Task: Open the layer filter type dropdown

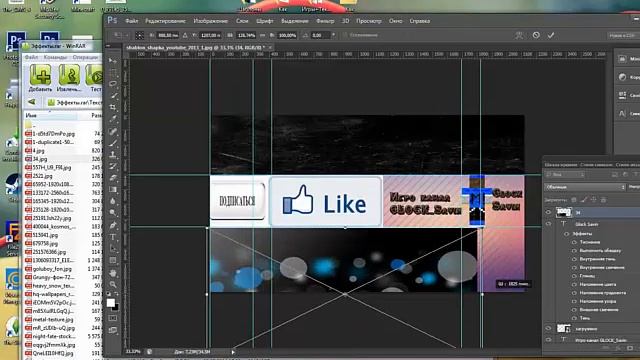Action: [x=565, y=175]
